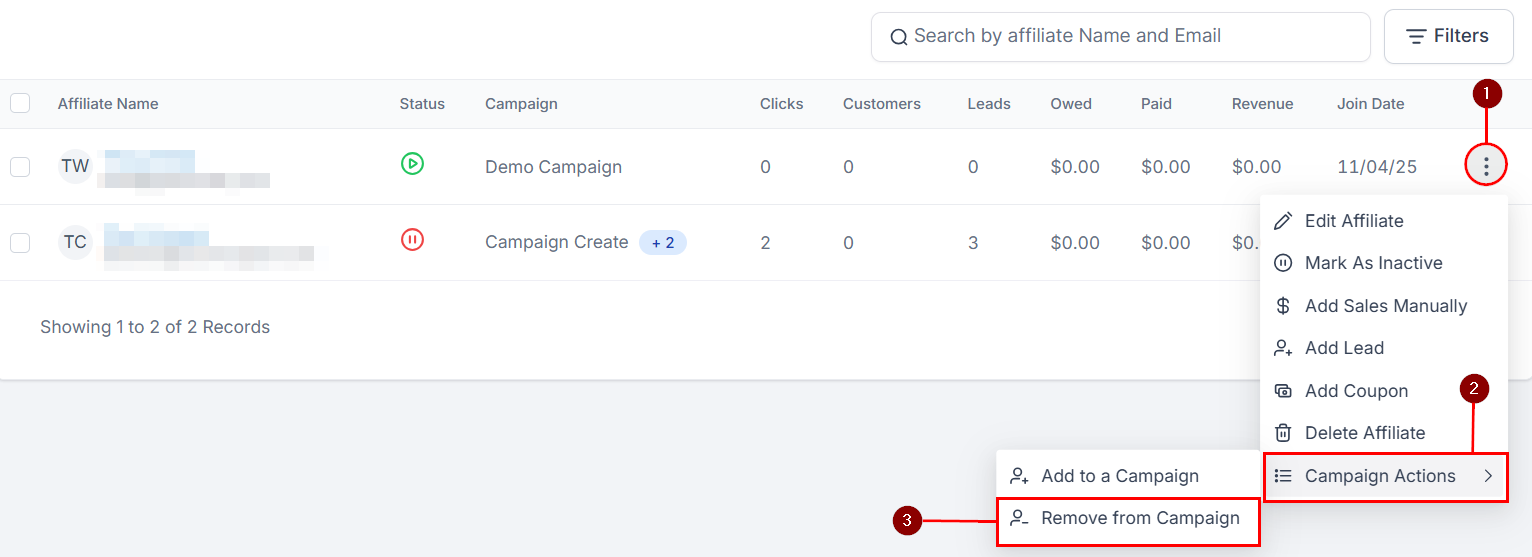Click the pause icon beside Mark As Inactive

(1283, 263)
